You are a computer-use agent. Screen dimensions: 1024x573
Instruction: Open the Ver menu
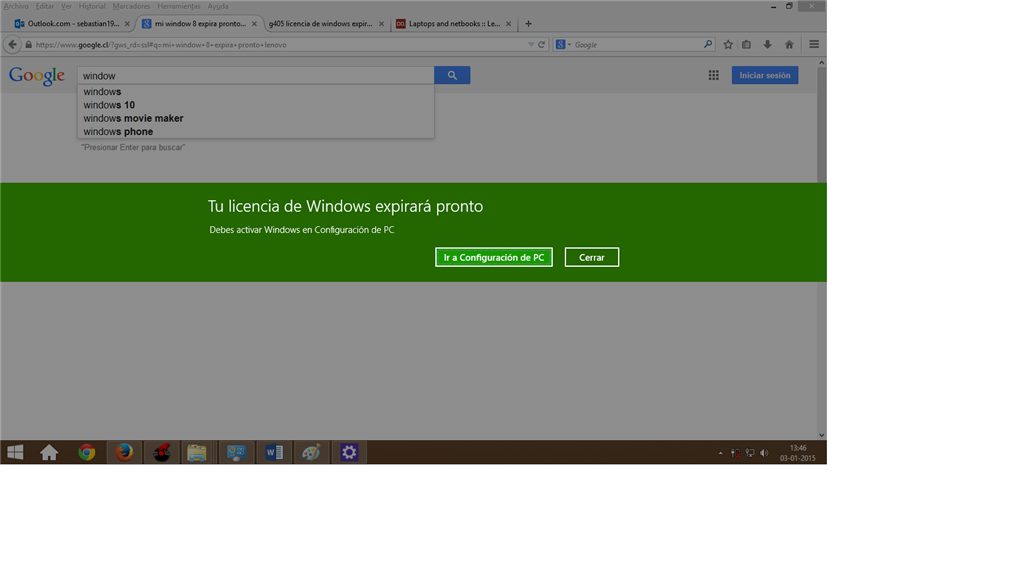[66, 6]
